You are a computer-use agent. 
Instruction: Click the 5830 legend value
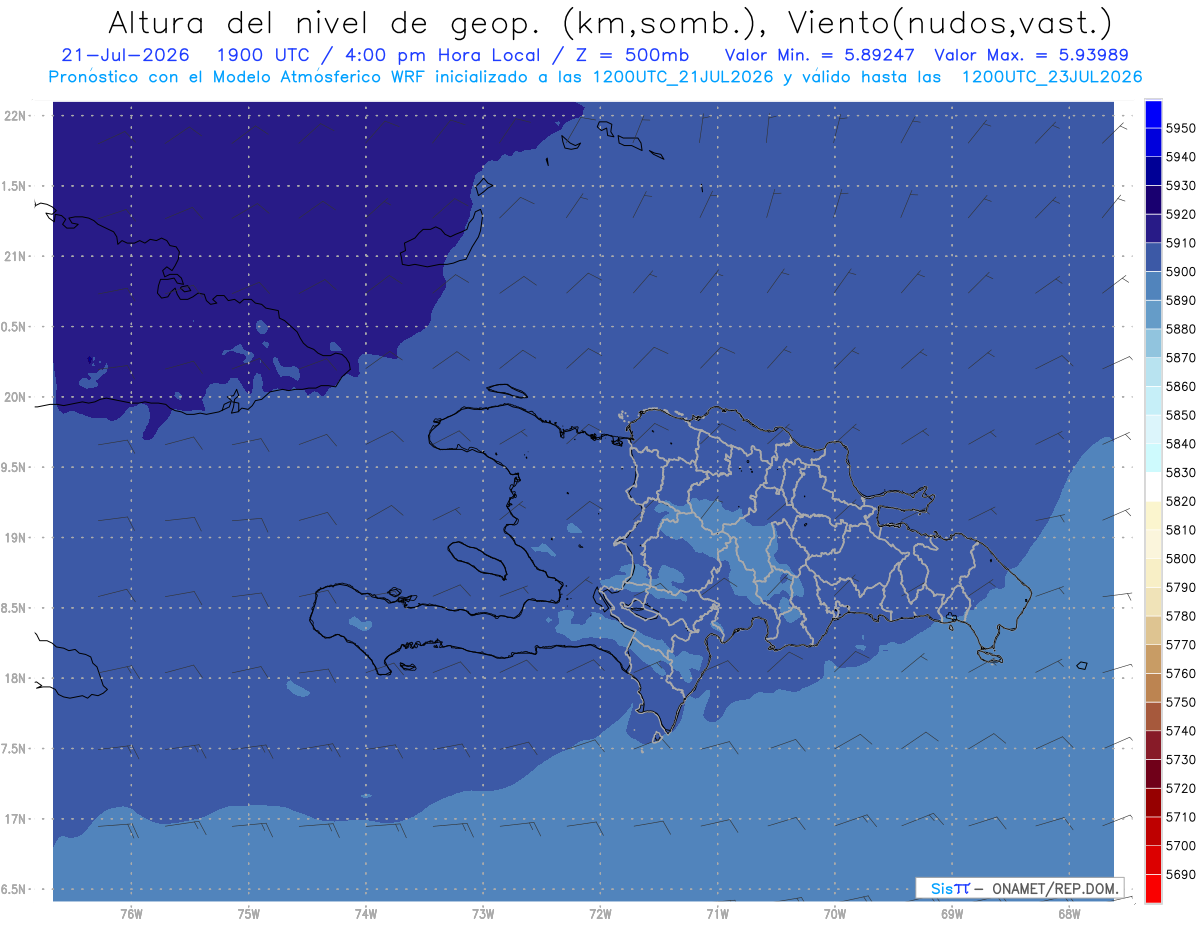click(x=1181, y=472)
